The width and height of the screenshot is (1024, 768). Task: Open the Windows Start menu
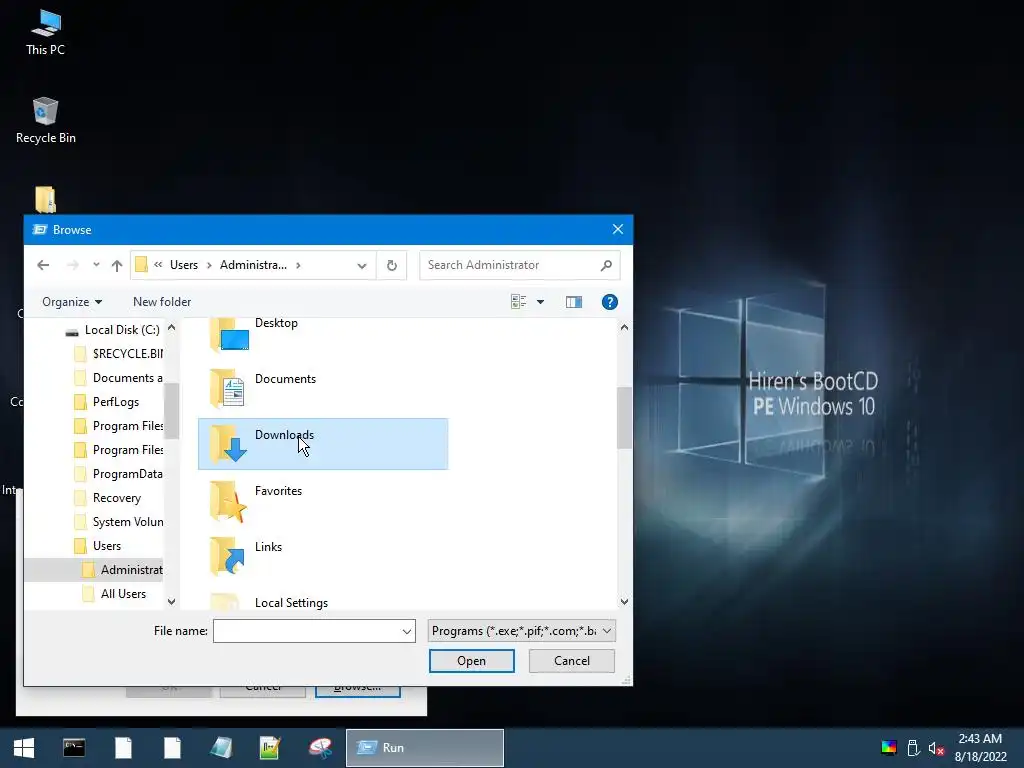(x=24, y=748)
